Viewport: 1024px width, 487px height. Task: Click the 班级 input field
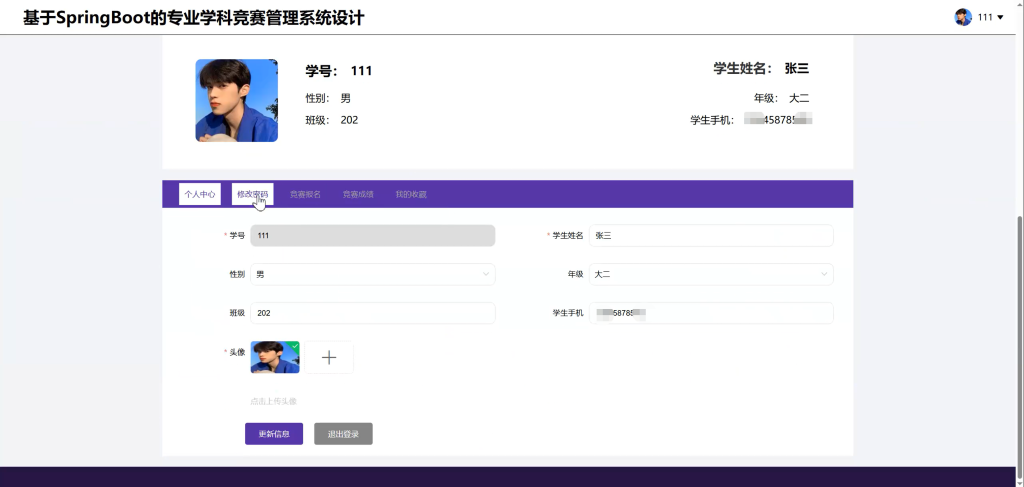[373, 313]
